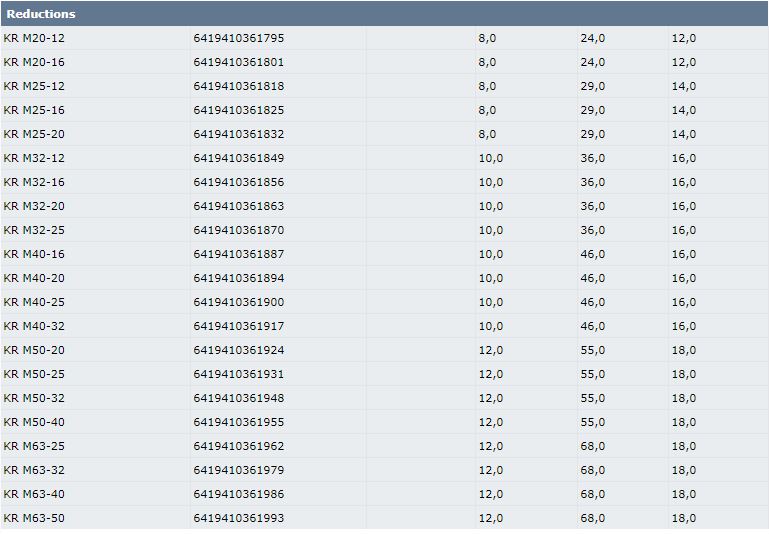Click EAN code 6419410361825

(x=239, y=110)
